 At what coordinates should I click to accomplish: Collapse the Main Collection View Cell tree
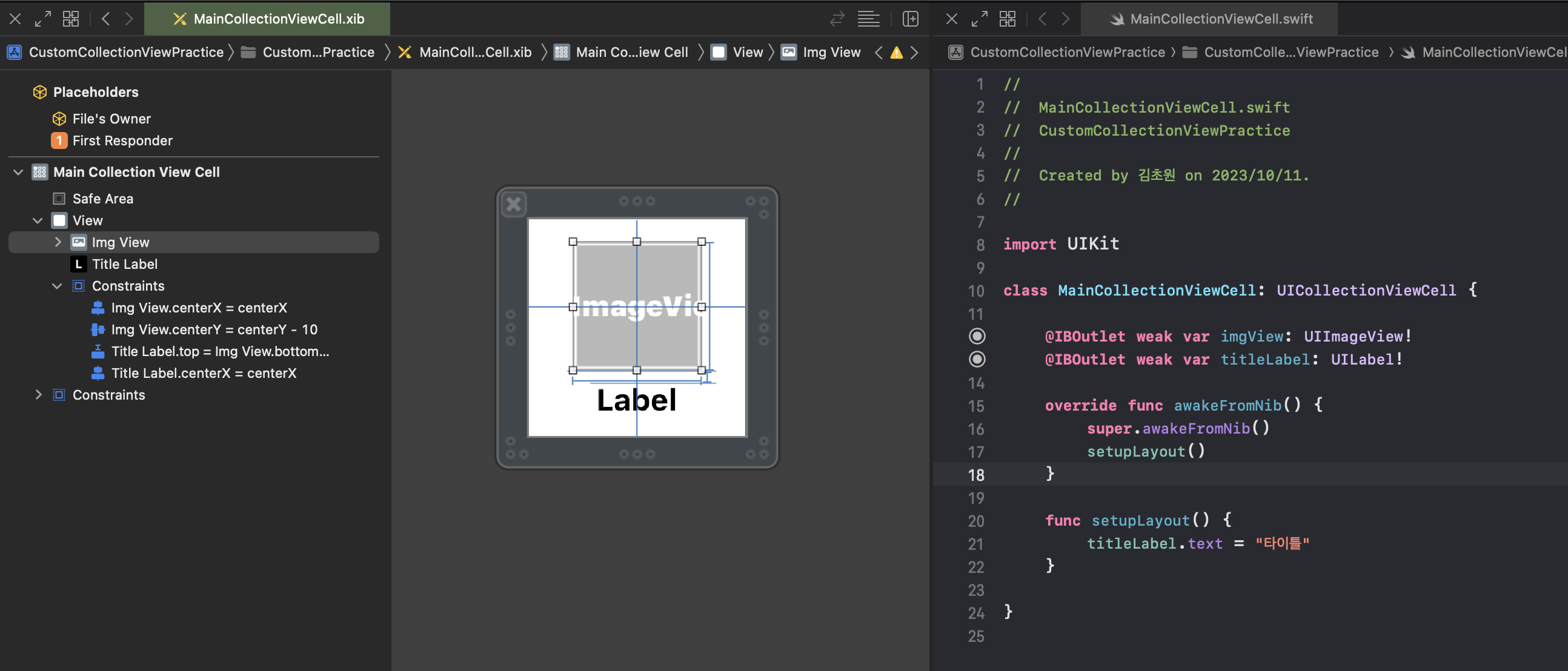click(18, 172)
